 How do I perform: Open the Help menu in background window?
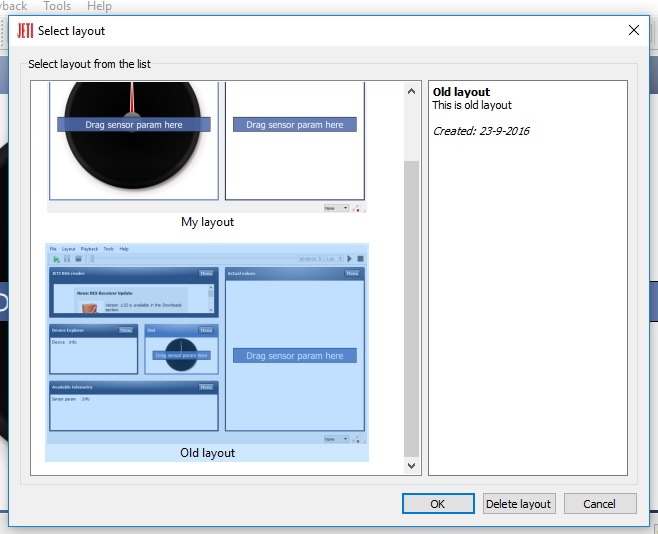click(99, 6)
